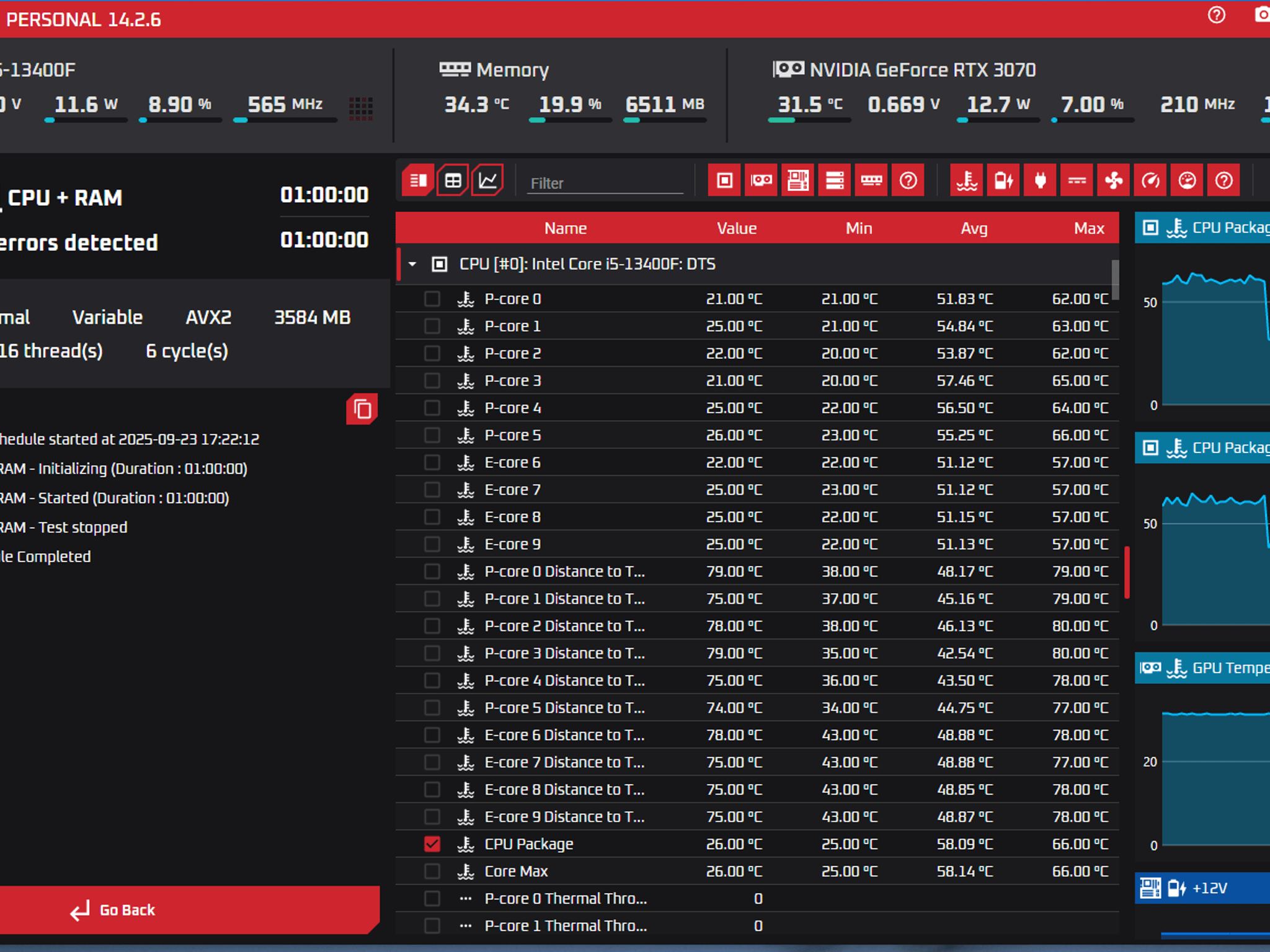Click the CPU usage 8.90 % progress bar
The width and height of the screenshot is (1270, 952).
pyautogui.click(x=180, y=120)
